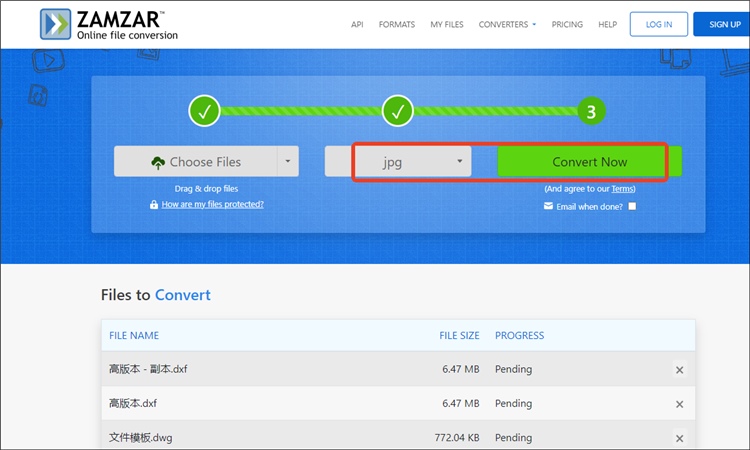Click the lock icon beside file protection link
The height and width of the screenshot is (450, 750).
(x=153, y=204)
